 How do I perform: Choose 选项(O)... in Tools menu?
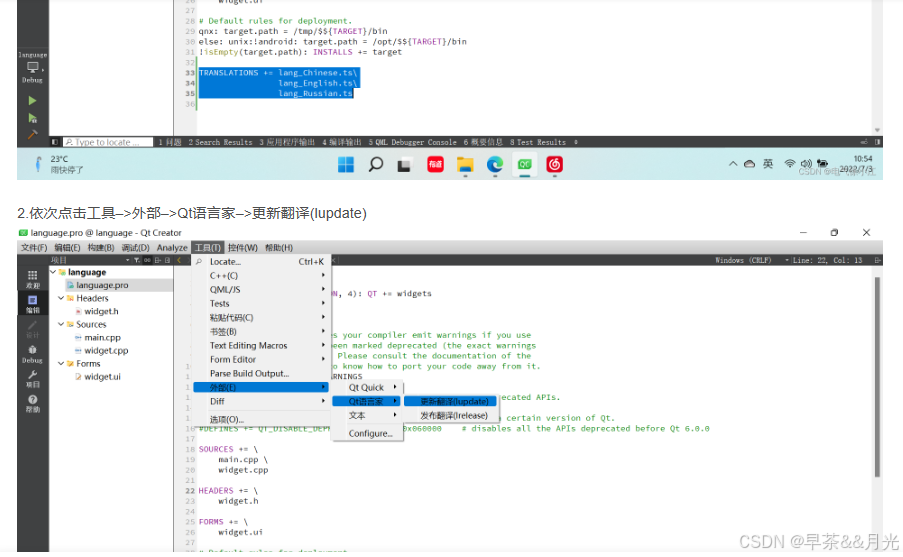click(260, 419)
